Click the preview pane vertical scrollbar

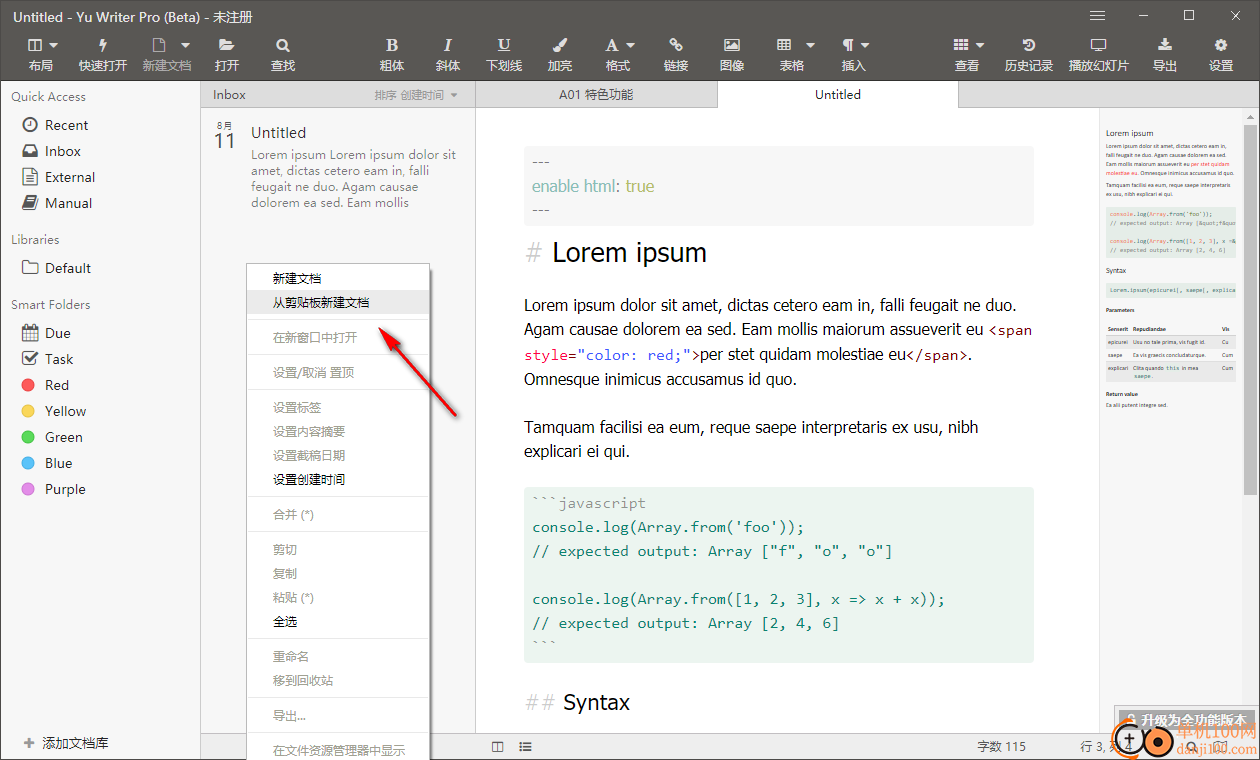pyautogui.click(x=1250, y=310)
